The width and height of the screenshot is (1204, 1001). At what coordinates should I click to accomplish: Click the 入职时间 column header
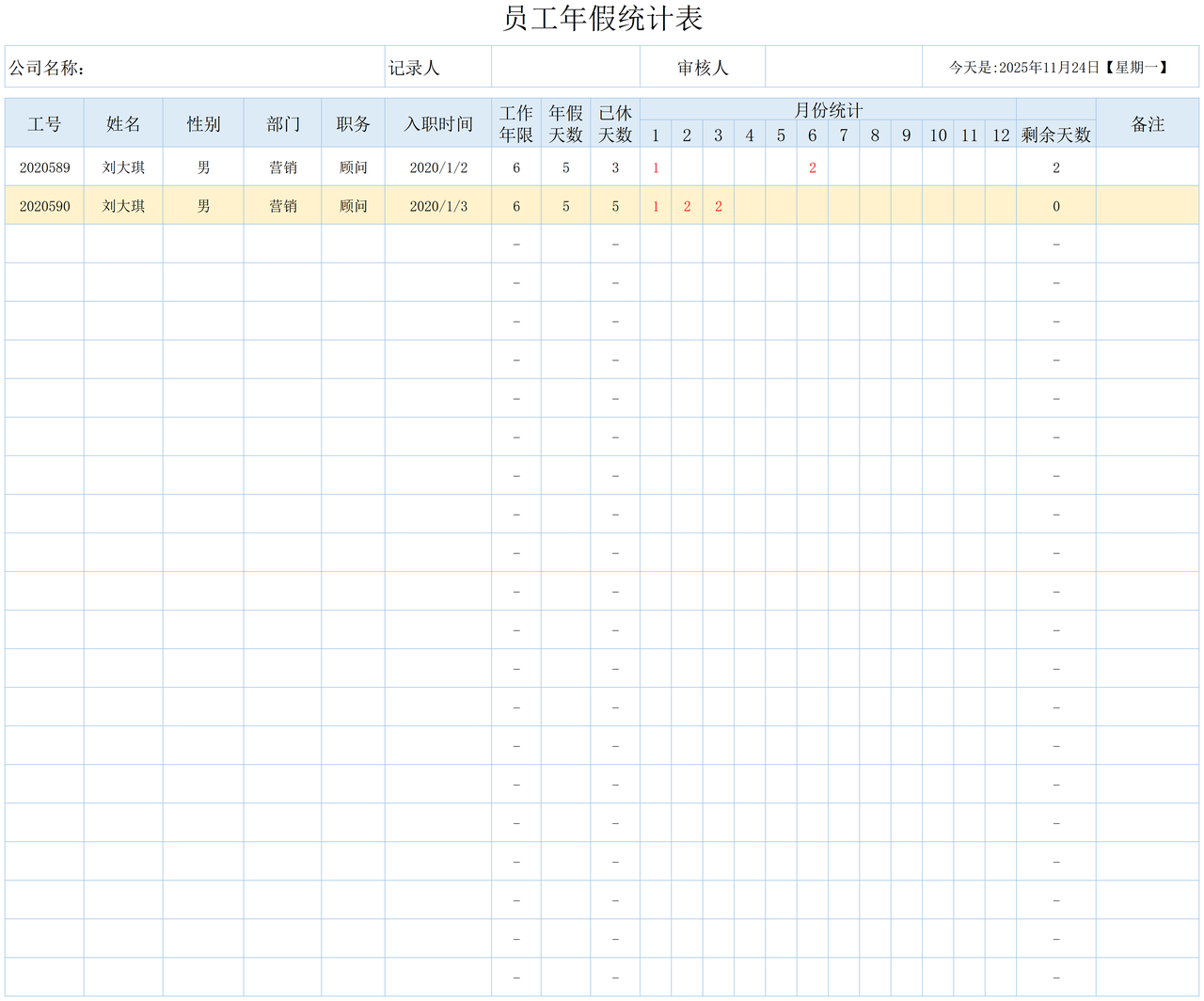[x=437, y=124]
